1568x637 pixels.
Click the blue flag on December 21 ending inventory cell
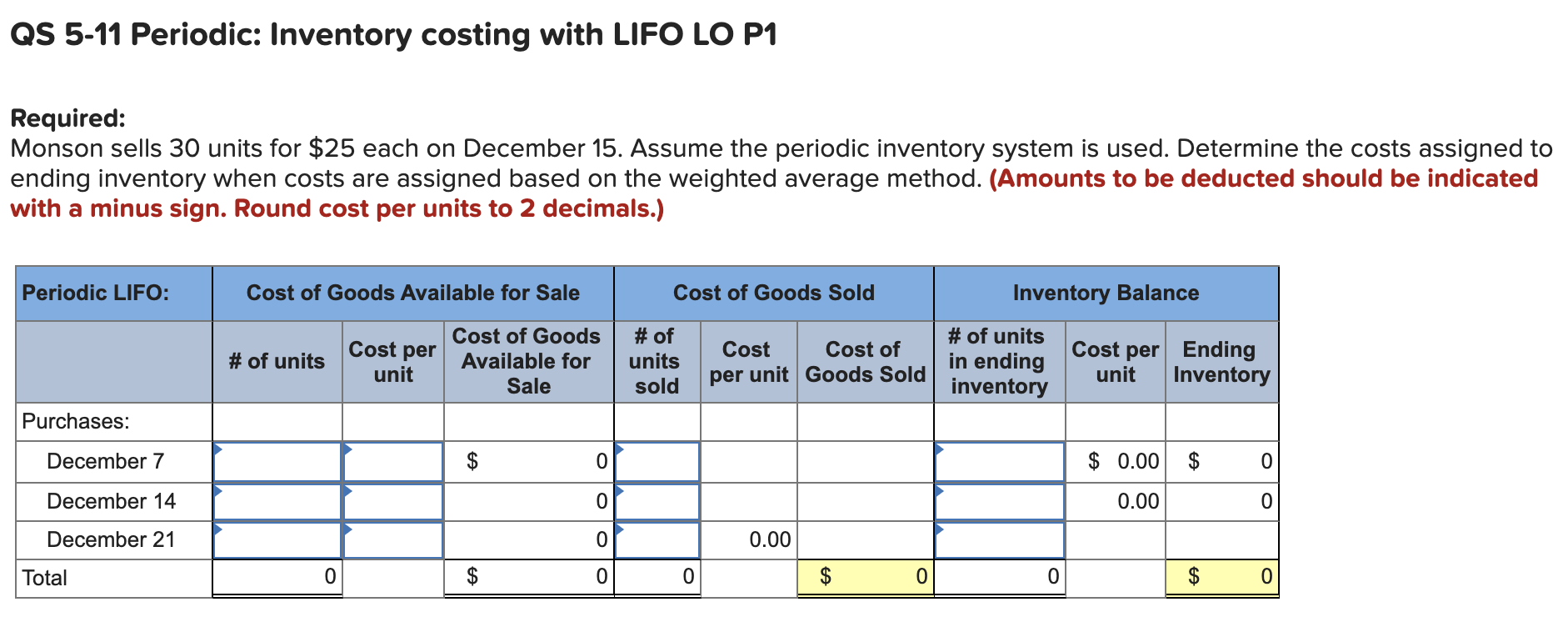coord(940,527)
